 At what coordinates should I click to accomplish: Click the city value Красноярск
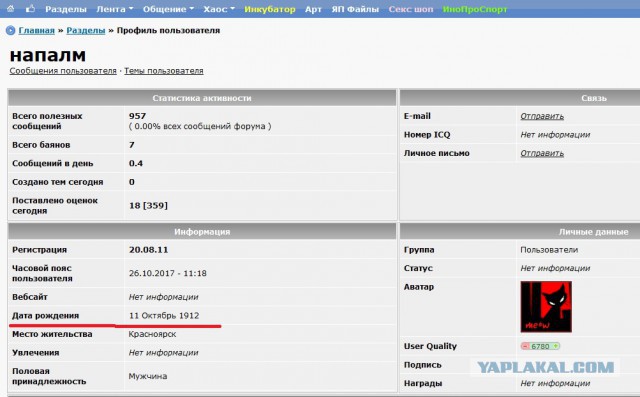pos(152,334)
